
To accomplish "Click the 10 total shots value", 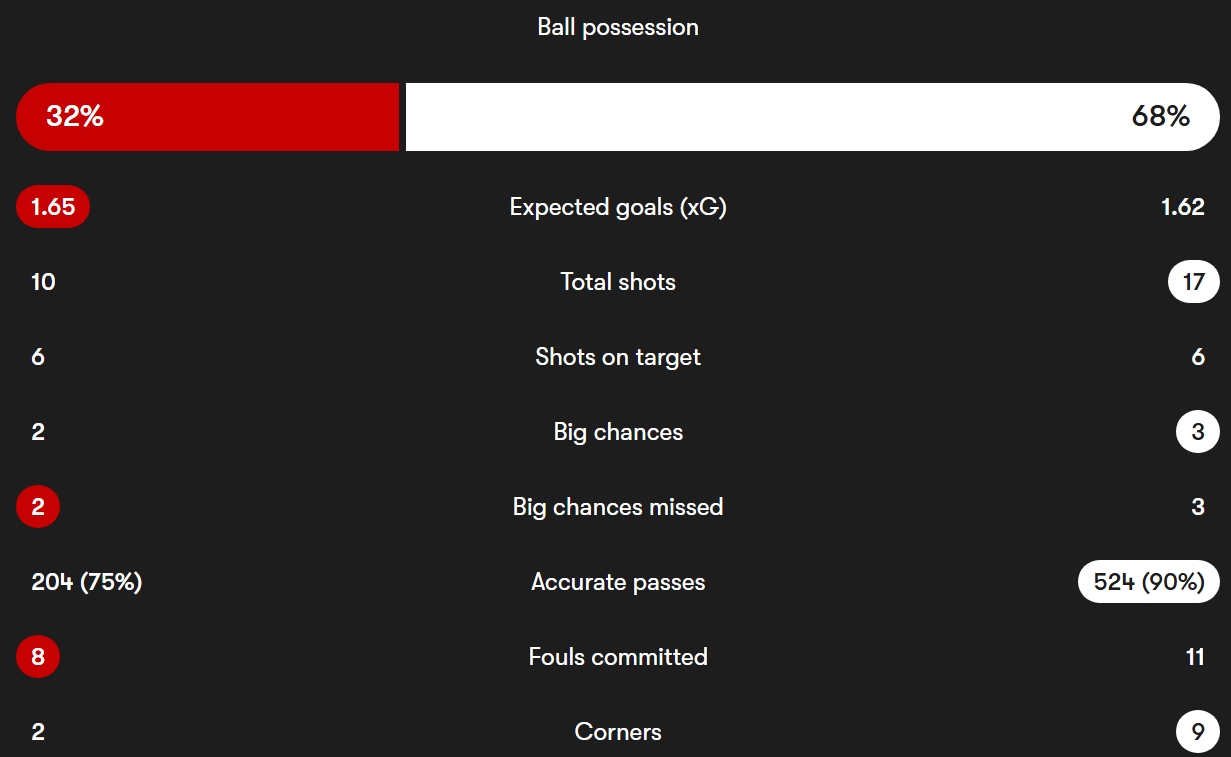I will [x=43, y=282].
